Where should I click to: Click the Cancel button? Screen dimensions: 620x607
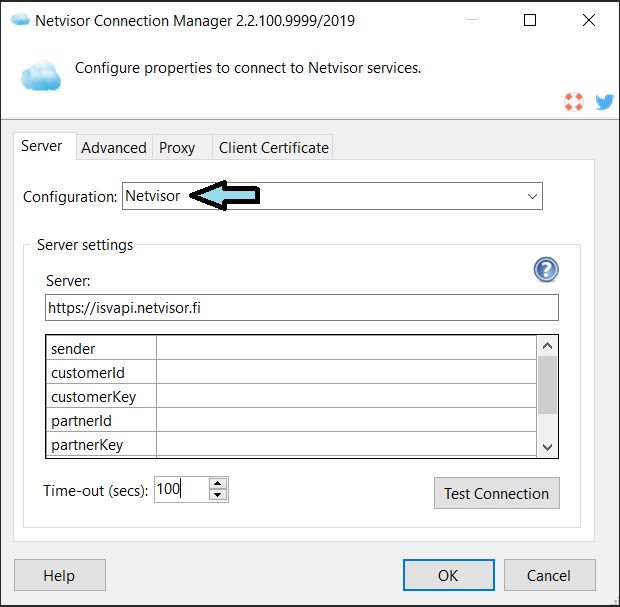point(550,575)
